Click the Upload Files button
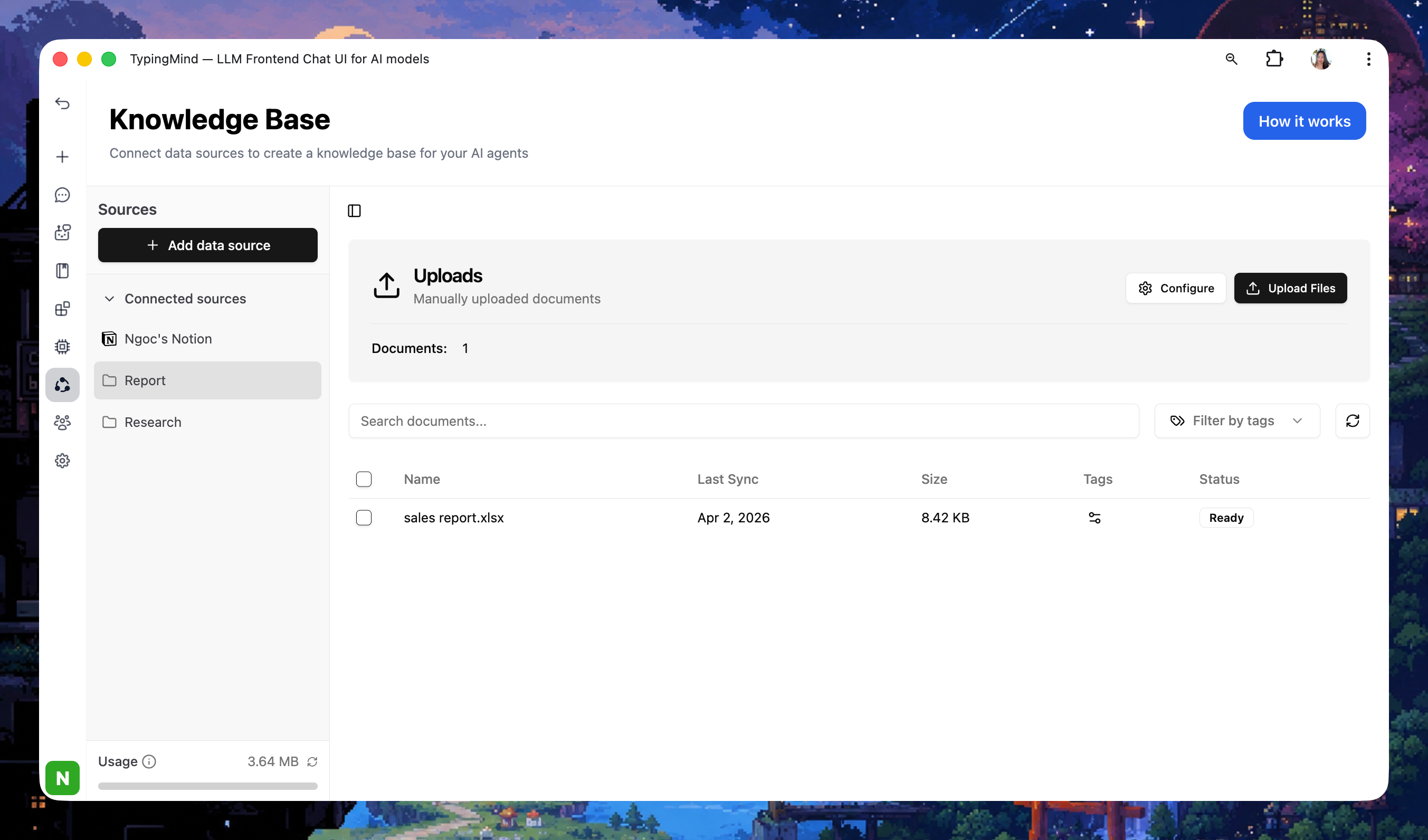1428x840 pixels. pos(1290,288)
